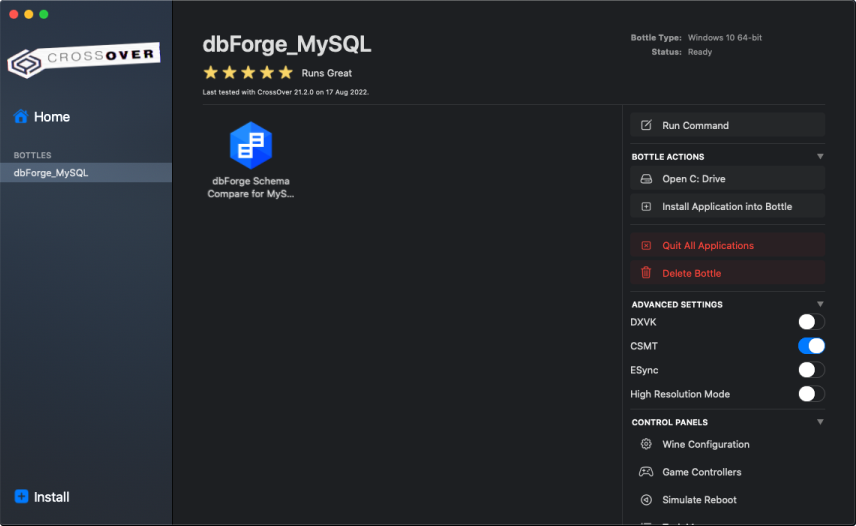The width and height of the screenshot is (856, 526).
Task: Delete Bottle via the red button
Action: pos(727,273)
